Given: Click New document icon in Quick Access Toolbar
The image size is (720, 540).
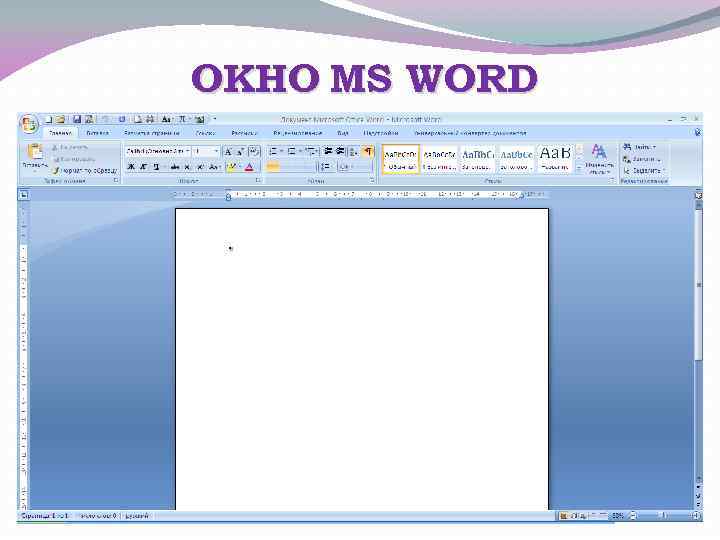Looking at the screenshot, I should pyautogui.click(x=48, y=120).
